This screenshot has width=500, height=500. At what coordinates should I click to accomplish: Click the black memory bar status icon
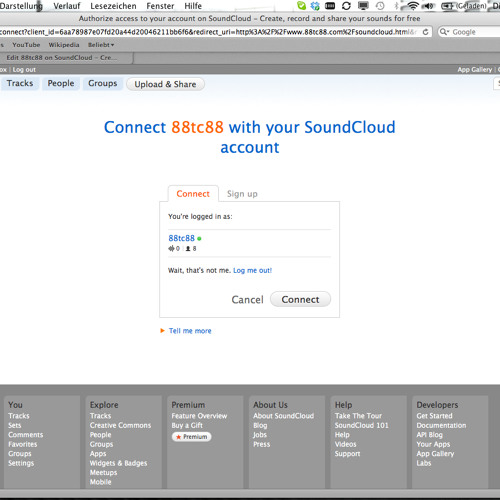pyautogui.click(x=330, y=6)
